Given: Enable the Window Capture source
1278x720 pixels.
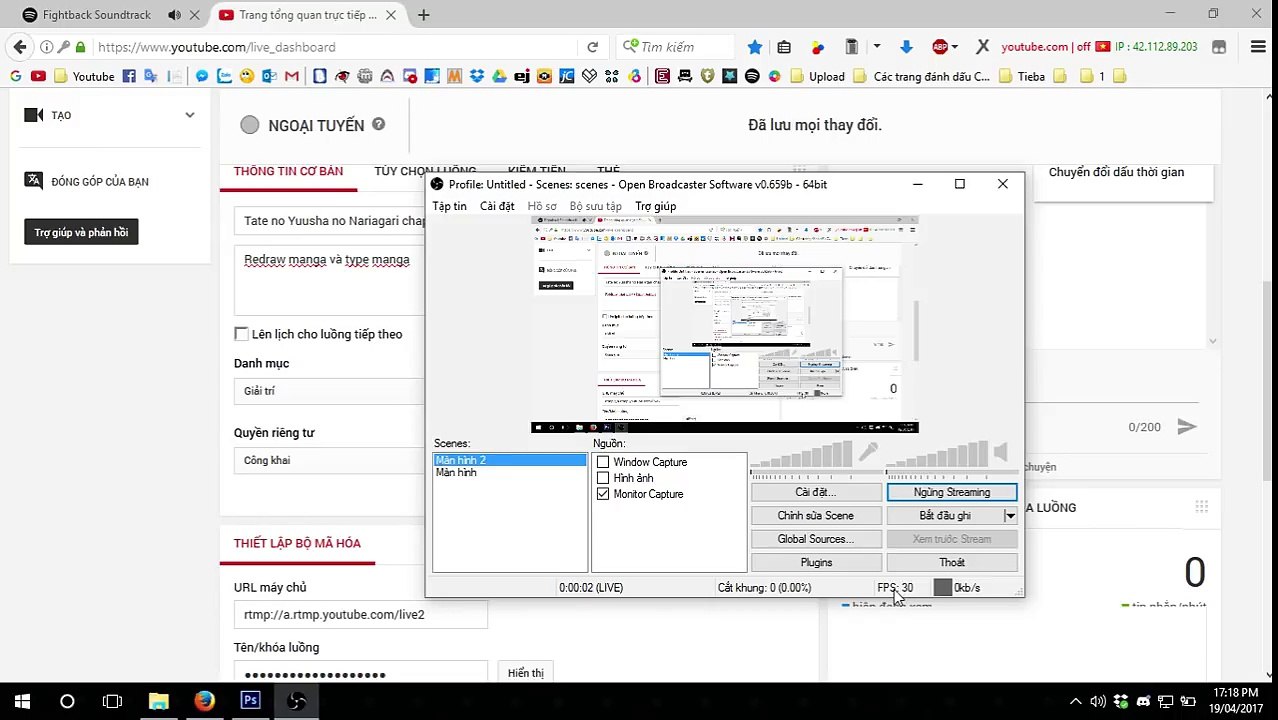Looking at the screenshot, I should click(x=603, y=462).
